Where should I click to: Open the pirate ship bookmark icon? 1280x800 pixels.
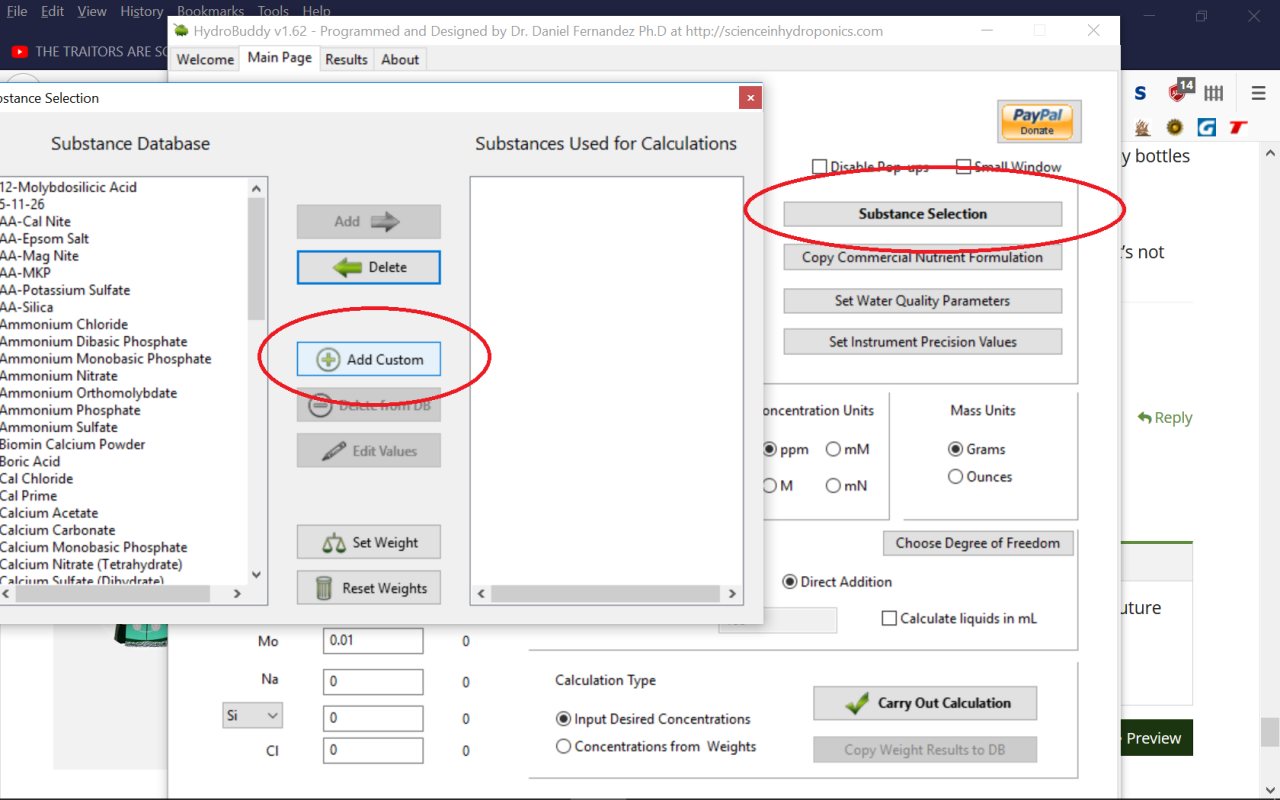coord(1142,127)
